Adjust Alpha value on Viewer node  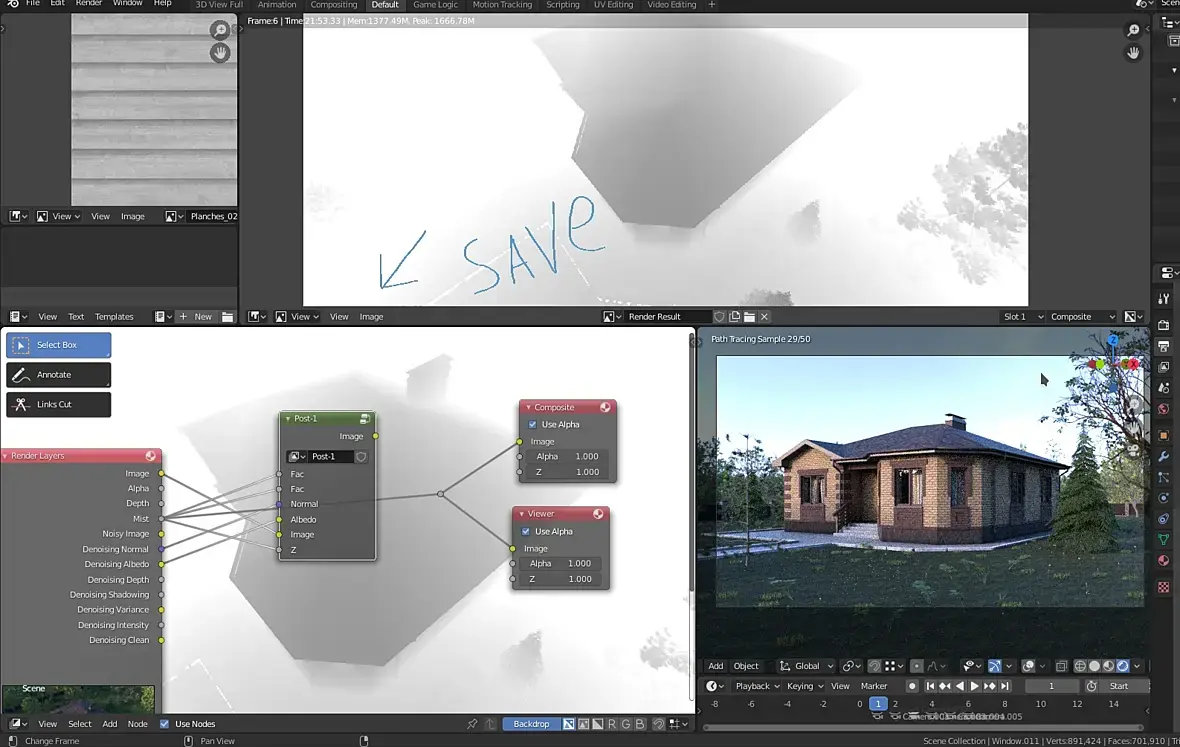pyautogui.click(x=561, y=563)
